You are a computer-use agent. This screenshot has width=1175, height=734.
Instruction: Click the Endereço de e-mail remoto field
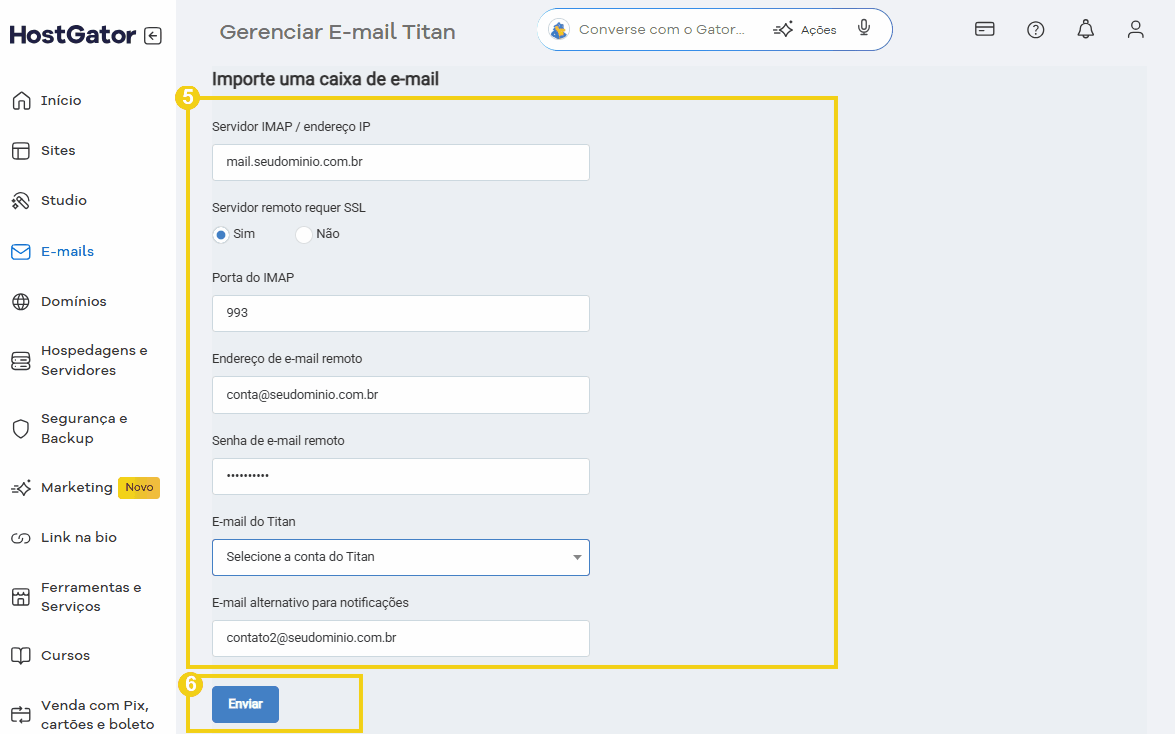(401, 395)
